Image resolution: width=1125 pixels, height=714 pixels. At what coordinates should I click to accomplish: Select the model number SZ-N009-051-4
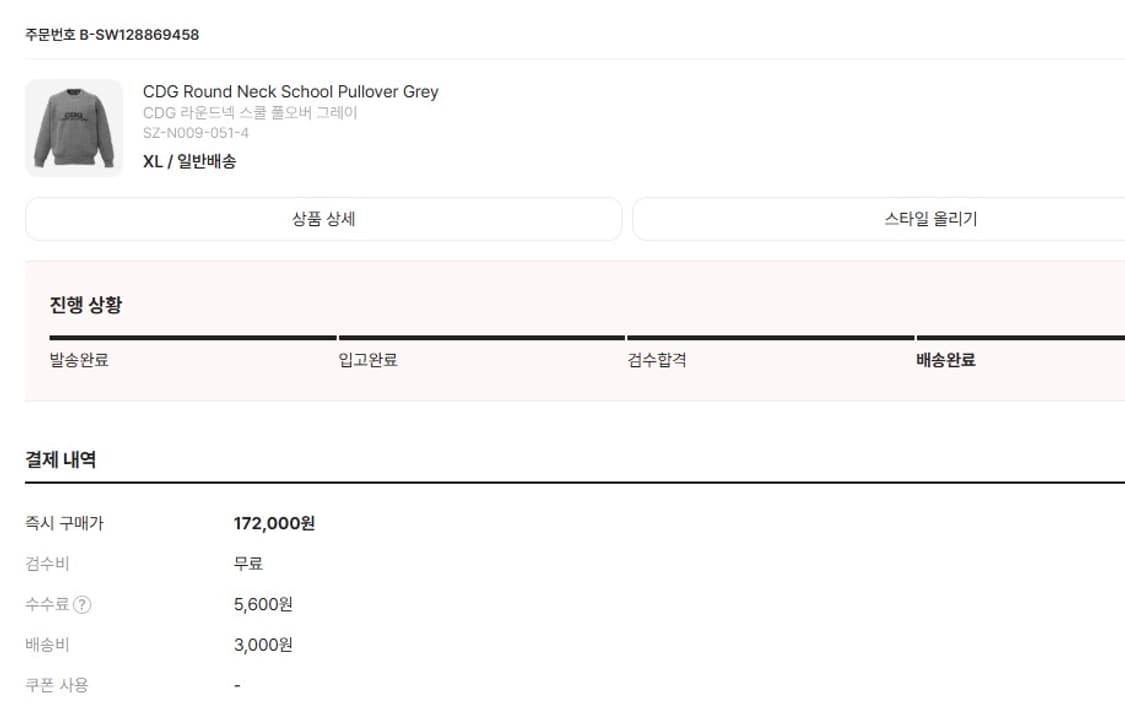196,133
